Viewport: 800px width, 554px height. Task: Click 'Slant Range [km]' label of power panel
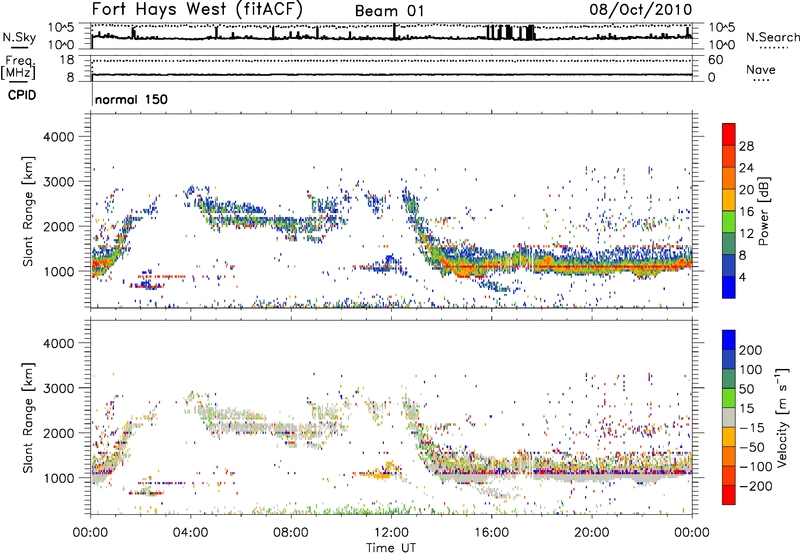click(28, 211)
